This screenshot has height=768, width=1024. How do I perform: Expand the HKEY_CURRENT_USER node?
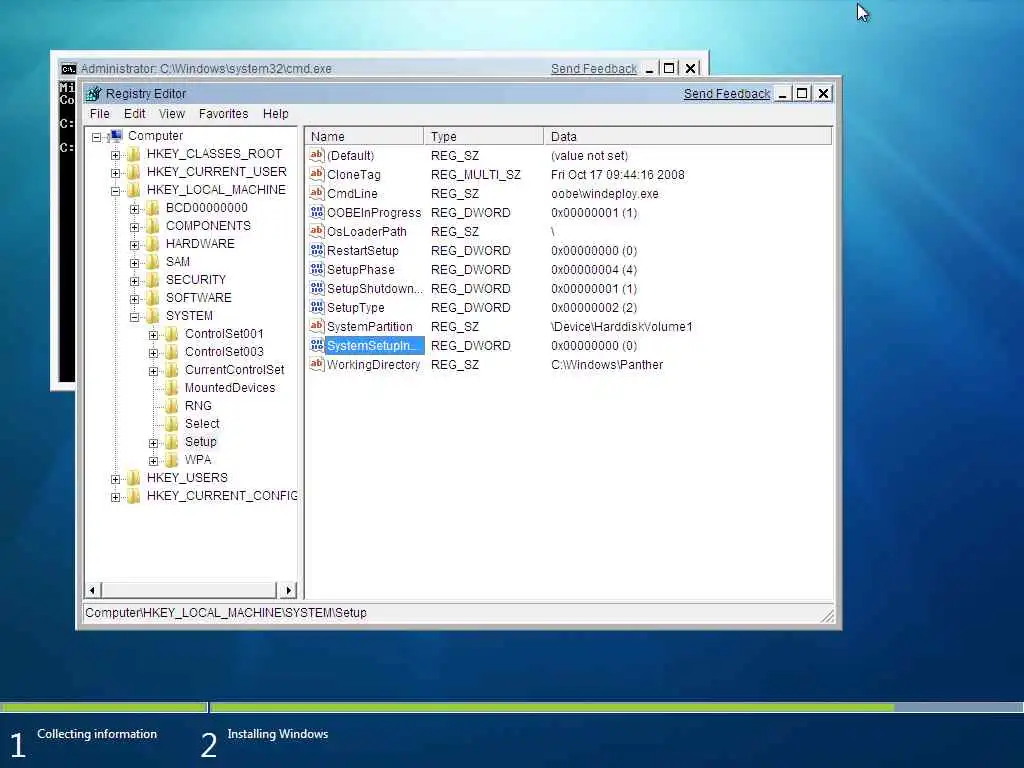tap(116, 173)
